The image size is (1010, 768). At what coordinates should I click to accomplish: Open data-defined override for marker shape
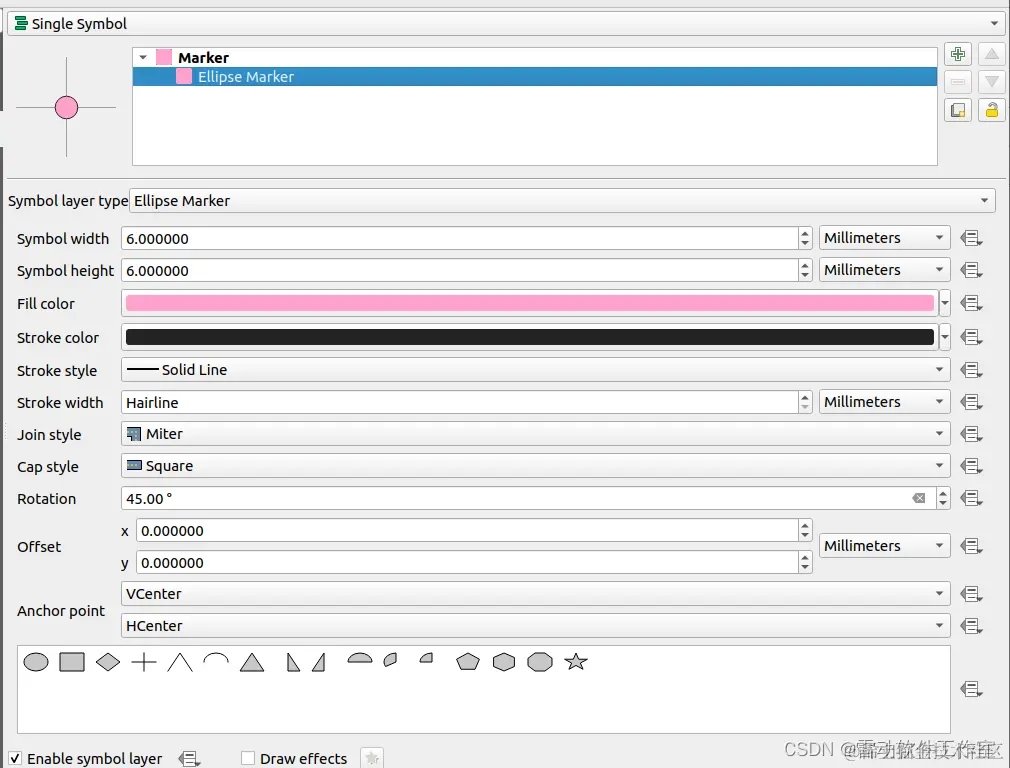(971, 689)
